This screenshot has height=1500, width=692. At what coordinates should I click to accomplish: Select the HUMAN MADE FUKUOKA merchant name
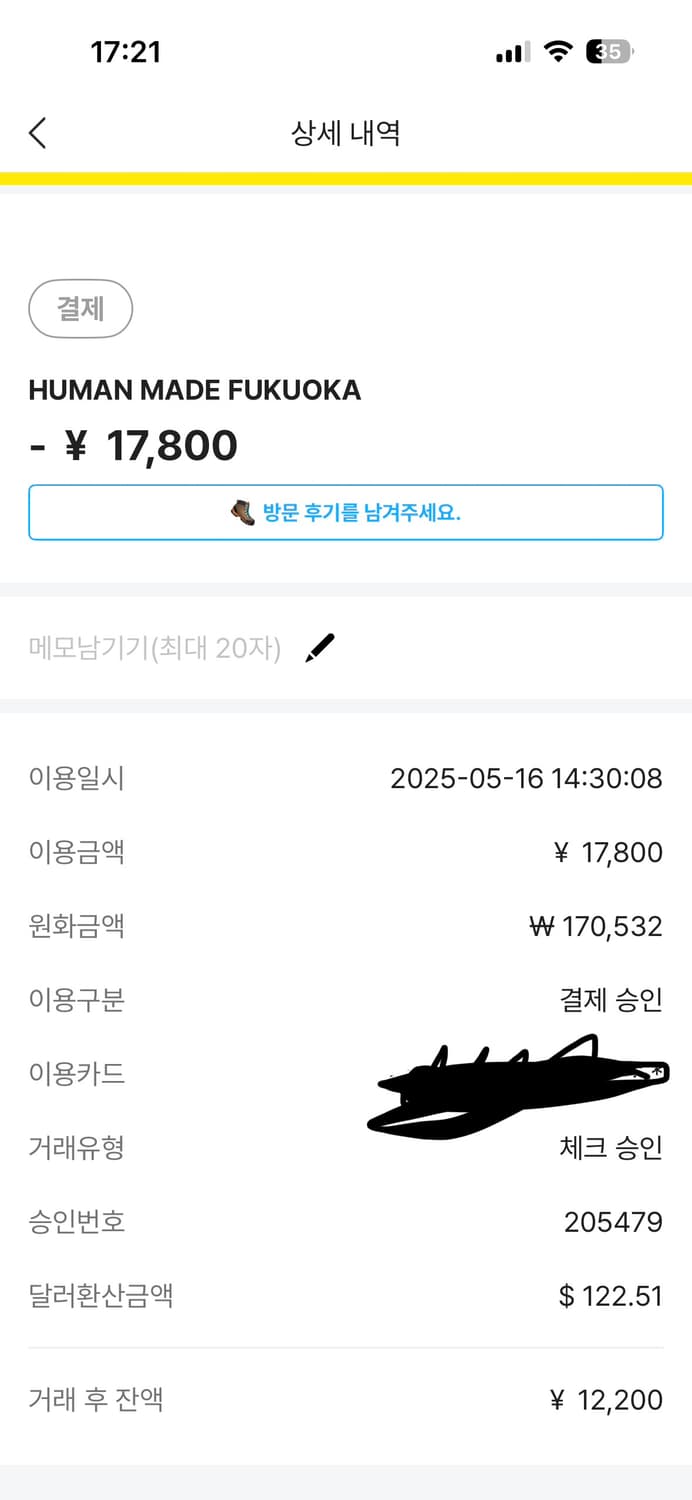click(195, 390)
